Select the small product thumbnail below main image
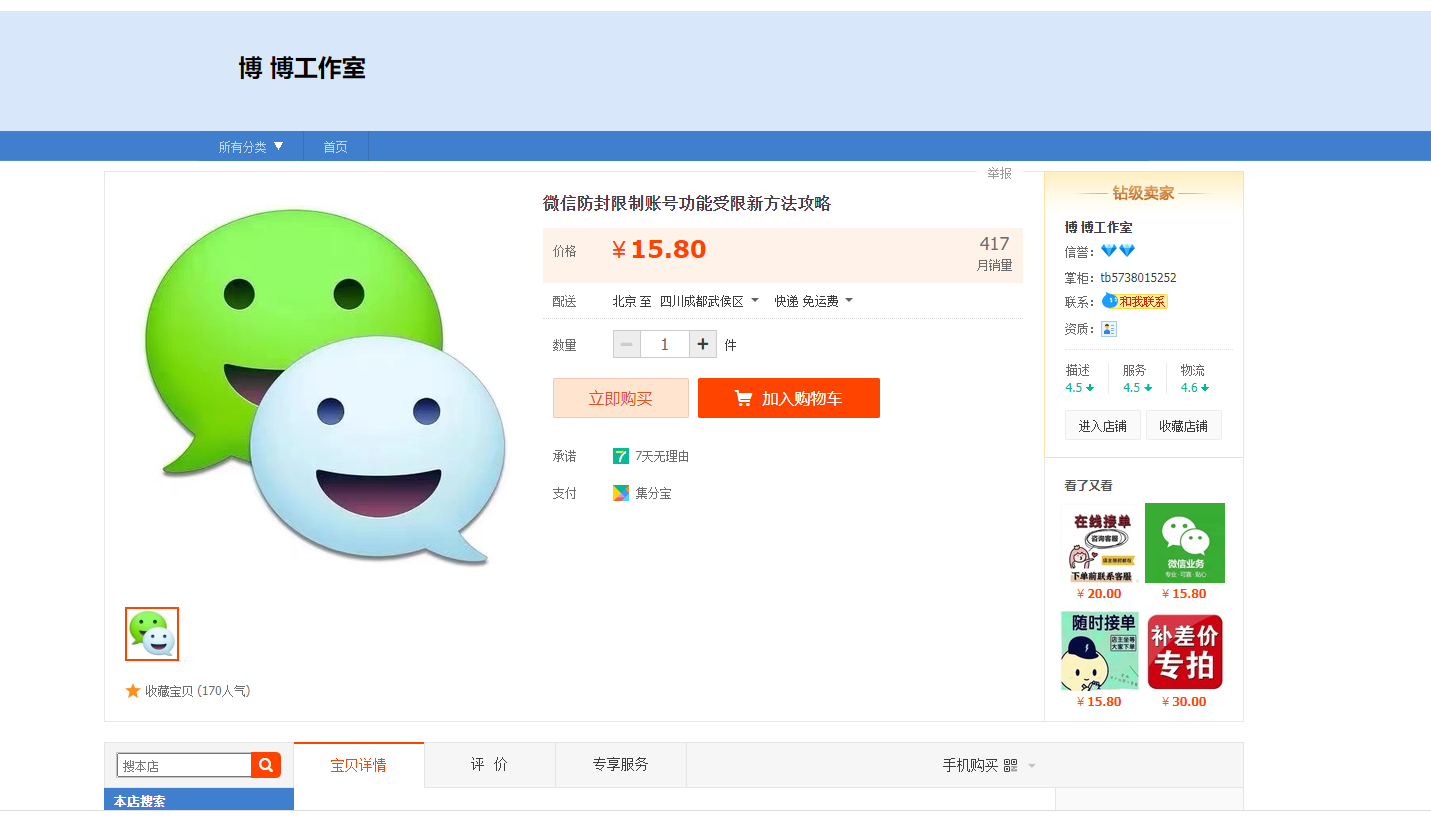 coord(152,634)
